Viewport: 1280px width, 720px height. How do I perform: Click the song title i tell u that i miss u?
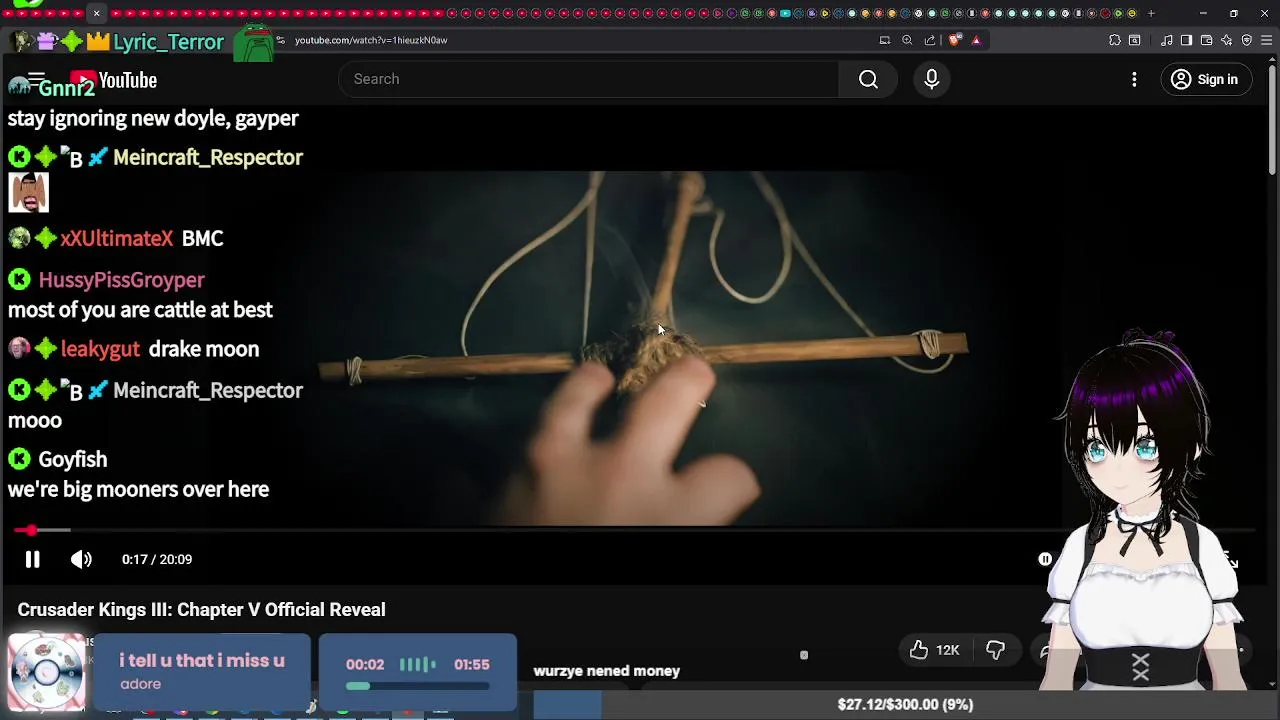(202, 661)
